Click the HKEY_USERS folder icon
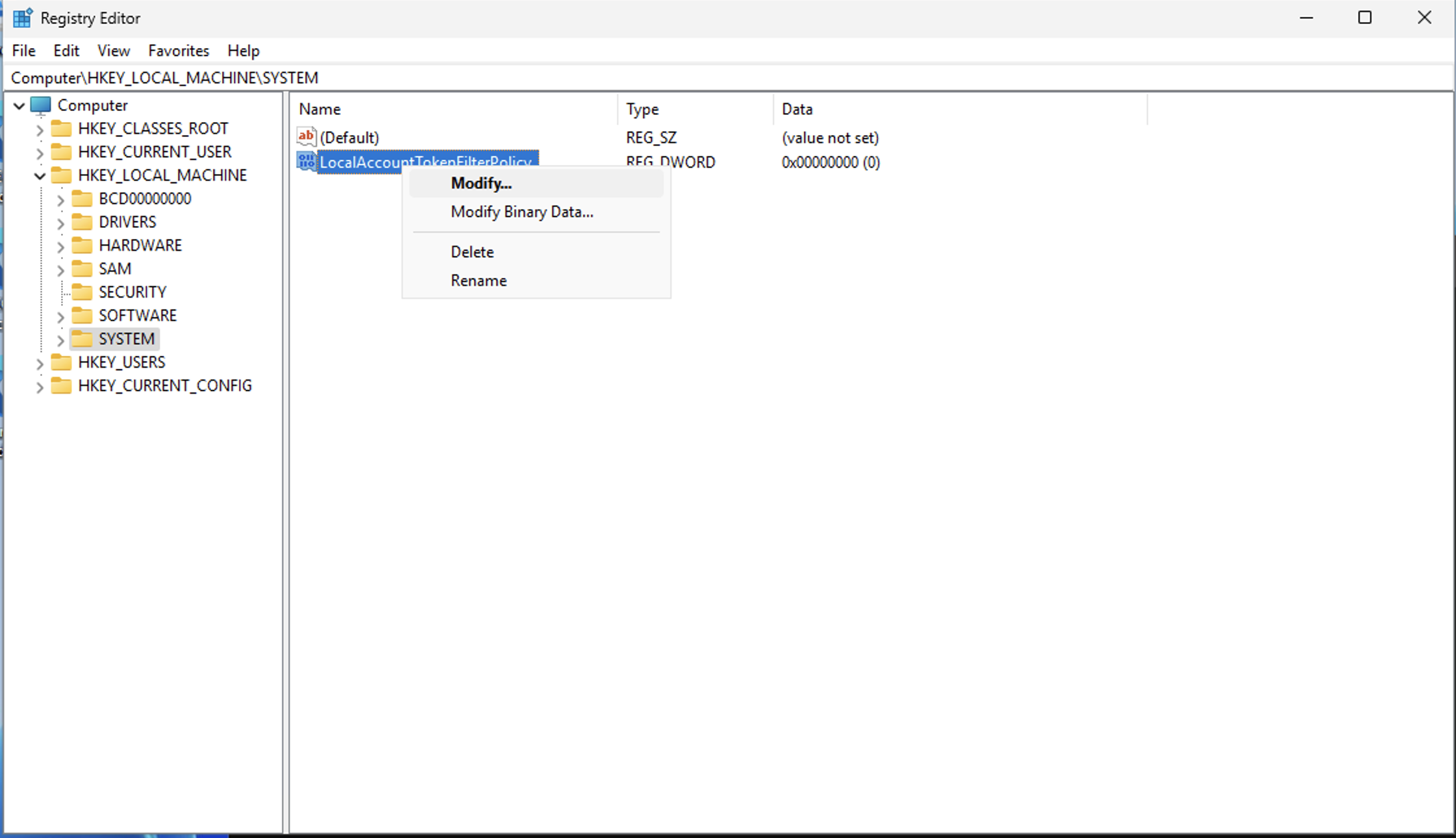The image size is (1456, 838). (x=62, y=362)
